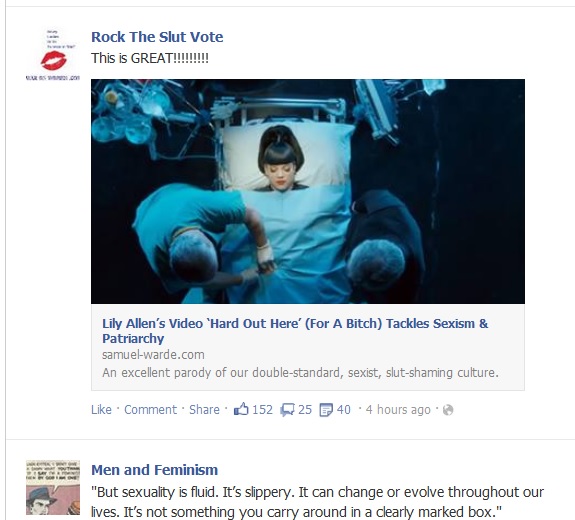The height and width of the screenshot is (520, 575).
Task: Open the Lily Allen video preview image
Action: 308,191
